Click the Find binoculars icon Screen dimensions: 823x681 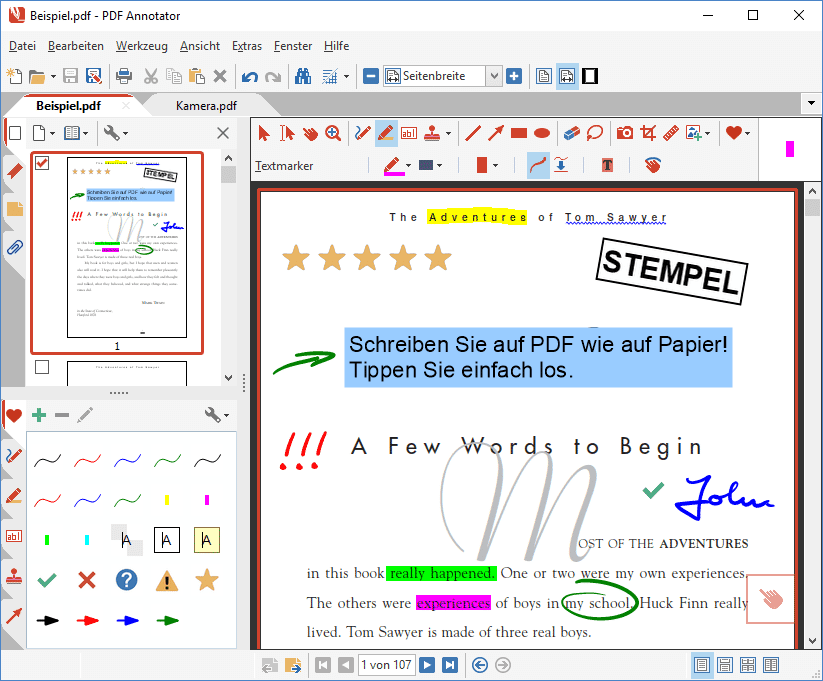coord(303,77)
